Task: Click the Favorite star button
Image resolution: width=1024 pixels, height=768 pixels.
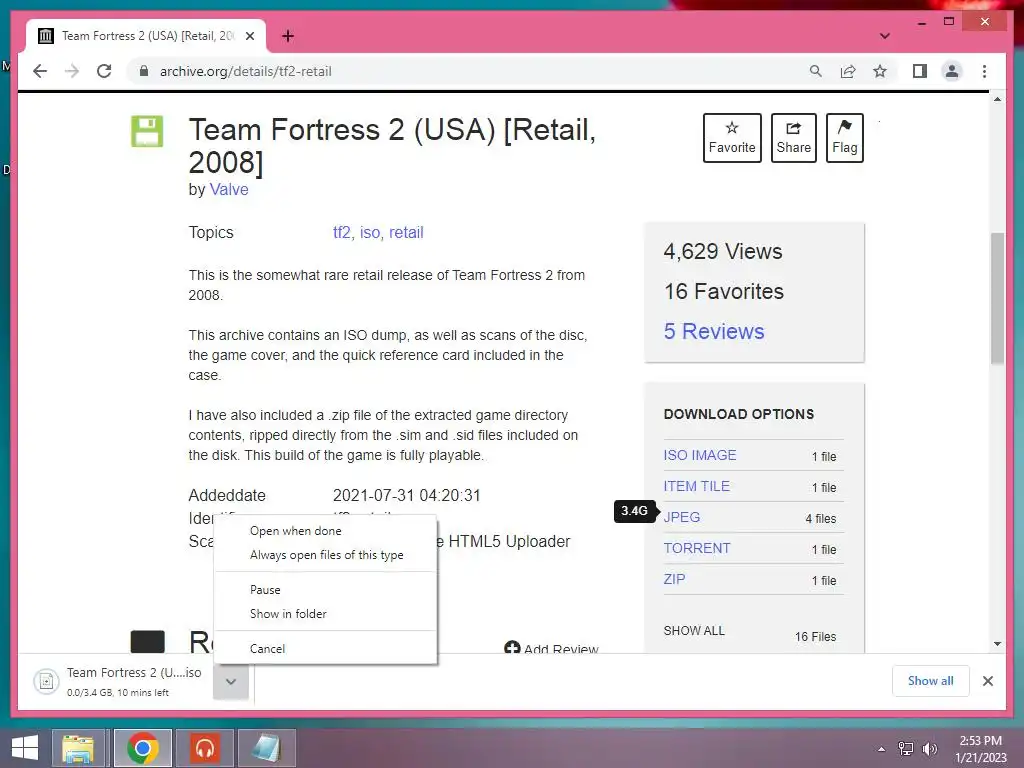Action: pos(731,138)
